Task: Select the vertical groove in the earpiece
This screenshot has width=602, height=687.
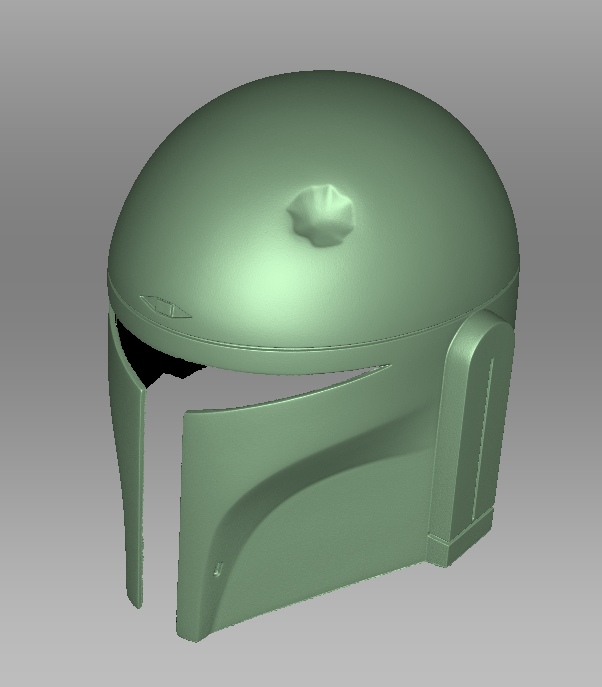Action: point(484,438)
